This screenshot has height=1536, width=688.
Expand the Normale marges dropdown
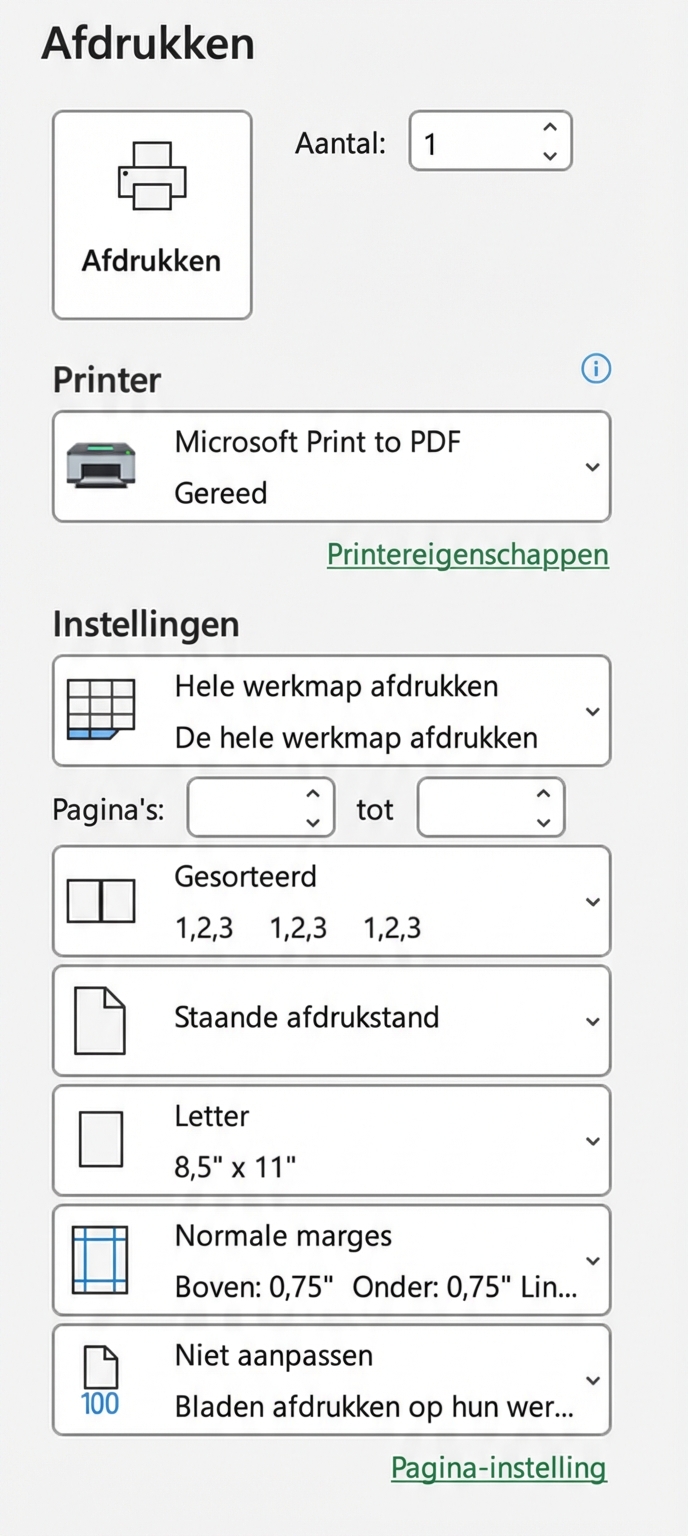592,1259
